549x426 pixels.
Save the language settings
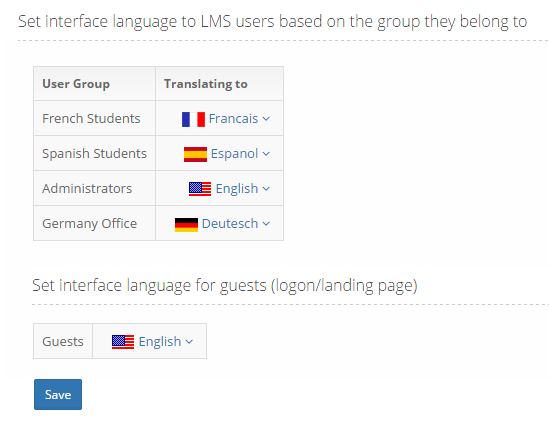[58, 394]
